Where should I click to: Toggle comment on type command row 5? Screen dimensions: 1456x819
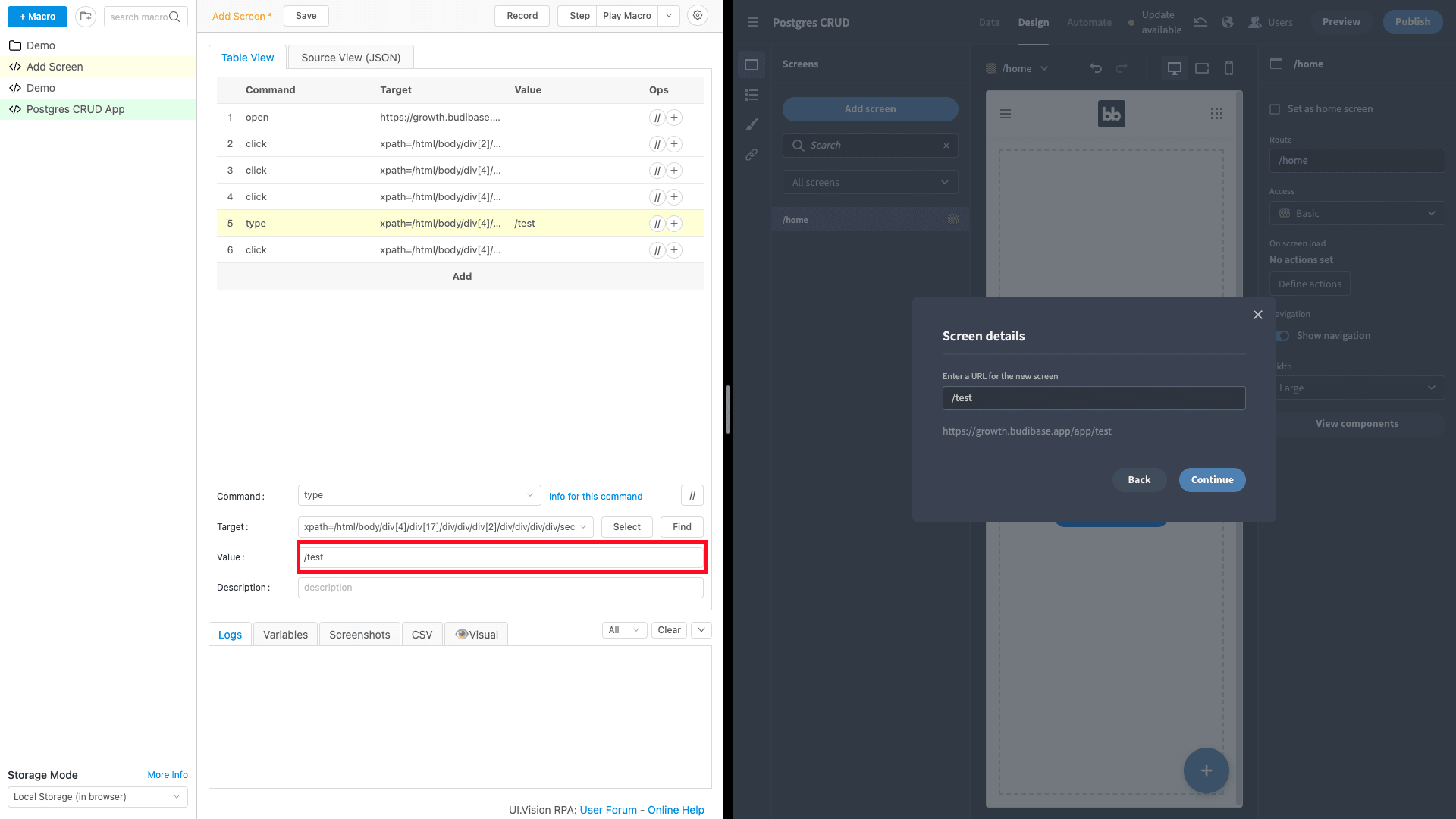pyautogui.click(x=657, y=224)
